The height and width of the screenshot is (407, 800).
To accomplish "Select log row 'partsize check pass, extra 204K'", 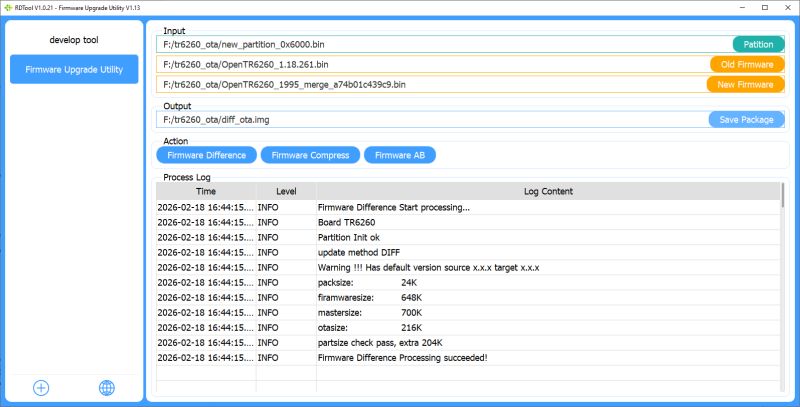I will tap(468, 343).
